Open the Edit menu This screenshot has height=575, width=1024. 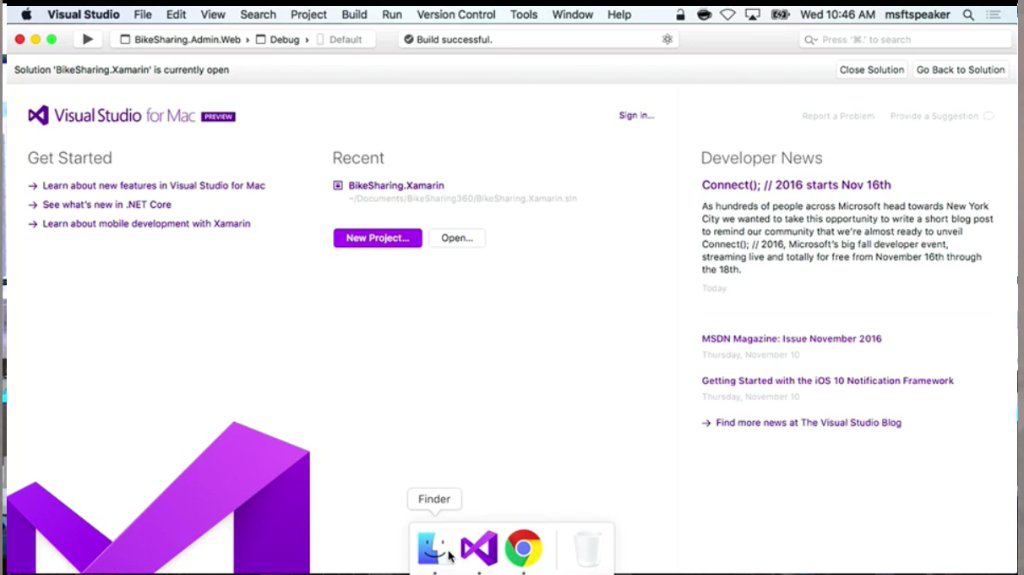click(176, 14)
